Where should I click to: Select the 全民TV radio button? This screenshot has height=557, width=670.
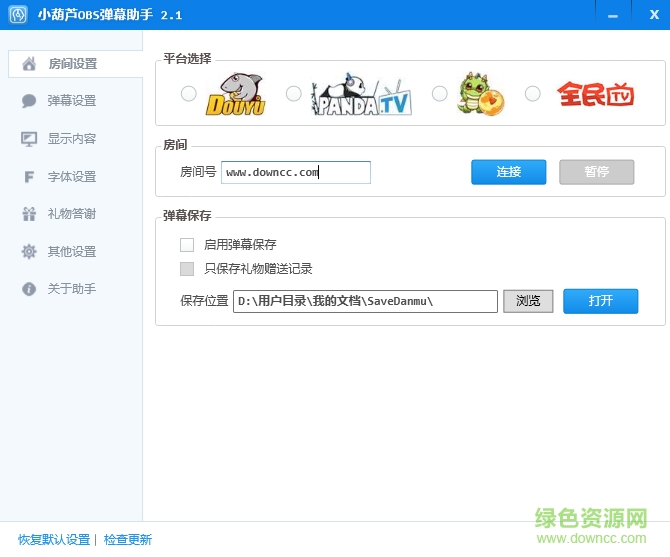click(532, 94)
